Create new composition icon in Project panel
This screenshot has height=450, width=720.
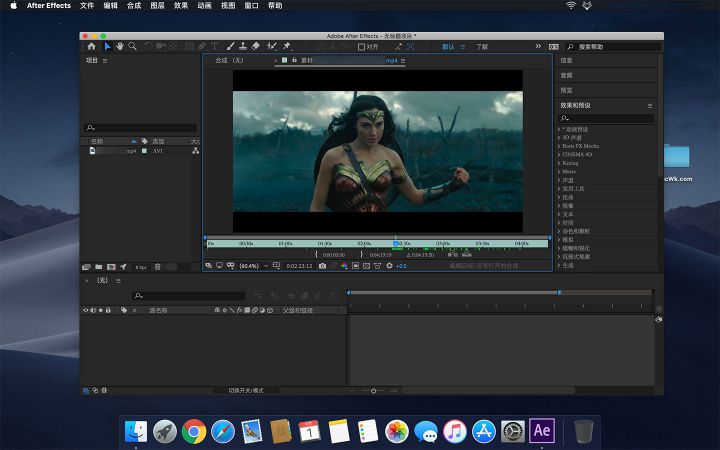111,267
